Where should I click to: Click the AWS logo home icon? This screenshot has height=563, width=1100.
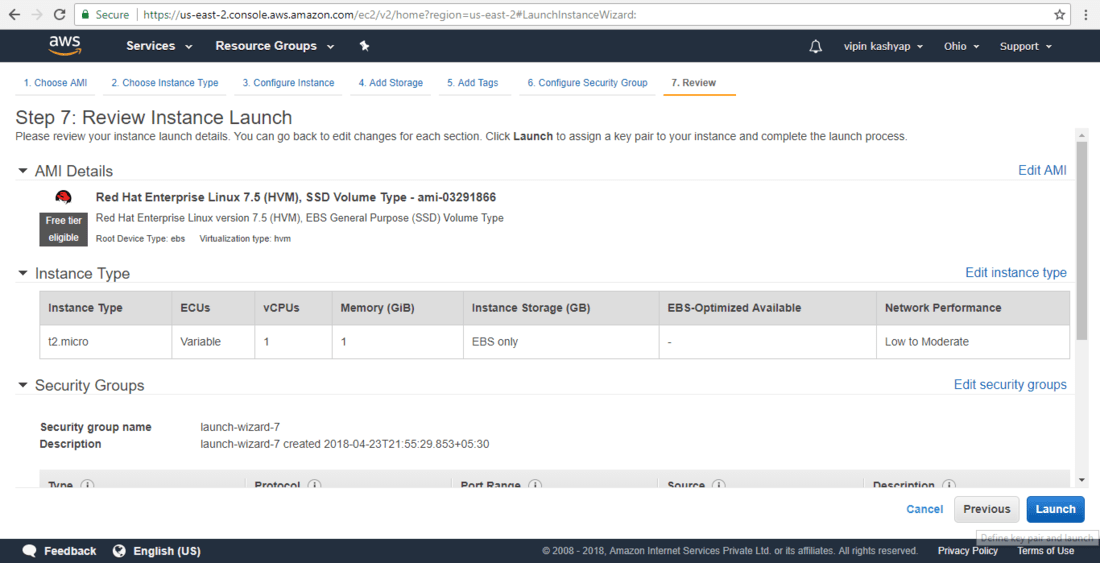65,46
